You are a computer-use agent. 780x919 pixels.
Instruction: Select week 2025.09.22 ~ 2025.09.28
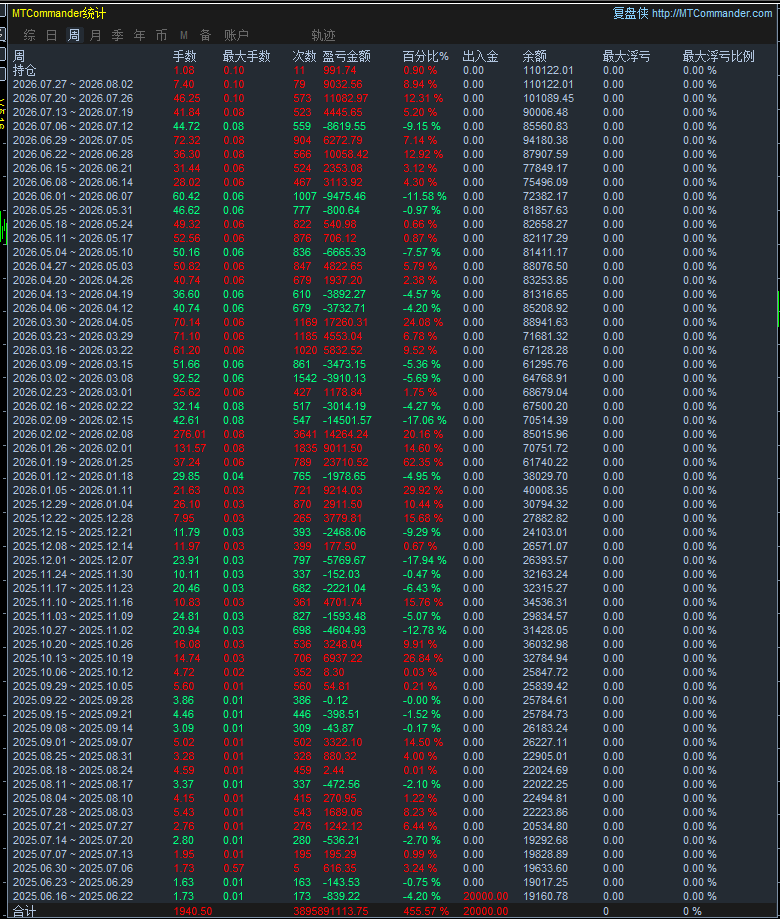(x=73, y=700)
